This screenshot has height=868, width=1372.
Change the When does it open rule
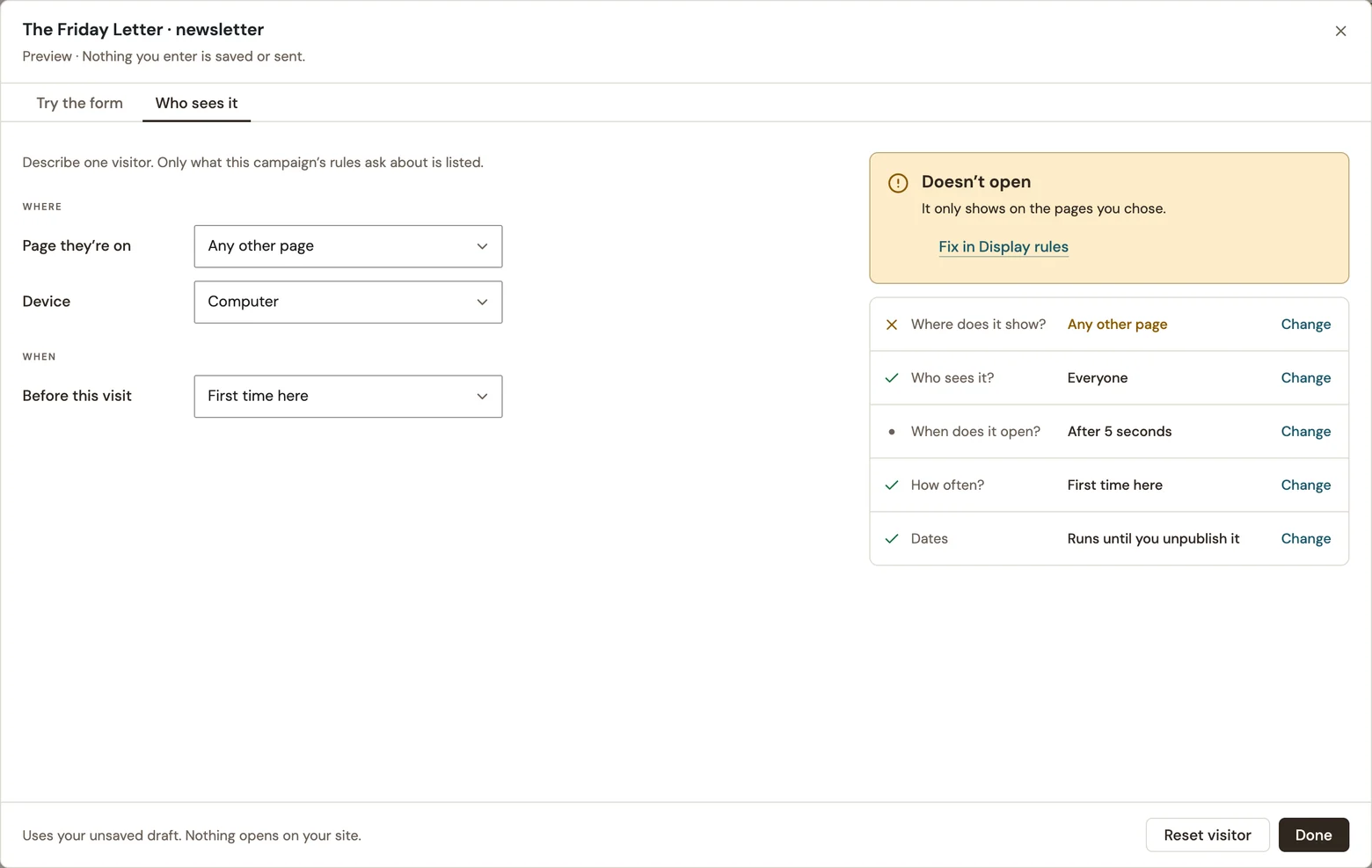pyautogui.click(x=1306, y=432)
